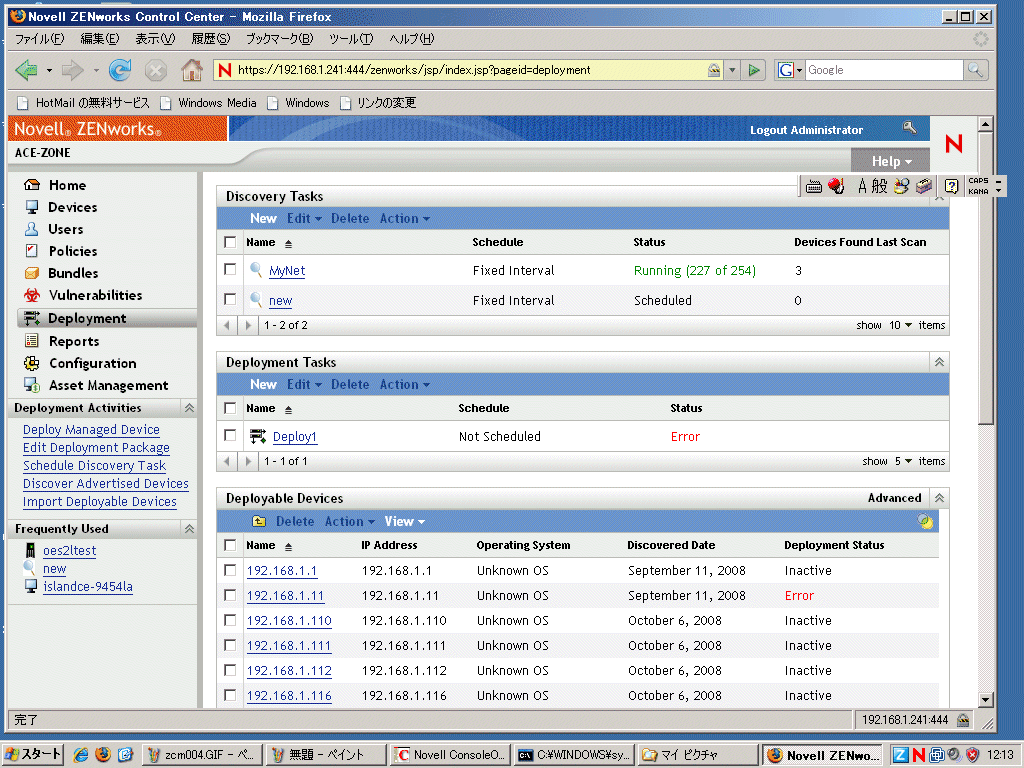The height and width of the screenshot is (768, 1024).
Task: Change Discovery Tasks show 10 items dropdown
Action: click(x=901, y=325)
